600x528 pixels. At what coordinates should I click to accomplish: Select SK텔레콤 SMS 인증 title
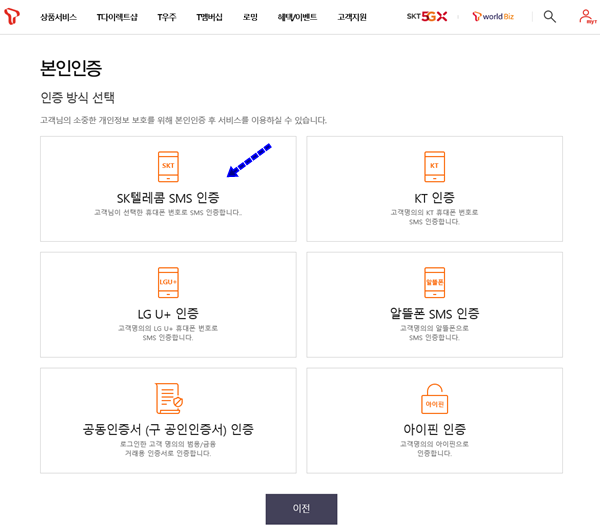(x=168, y=198)
